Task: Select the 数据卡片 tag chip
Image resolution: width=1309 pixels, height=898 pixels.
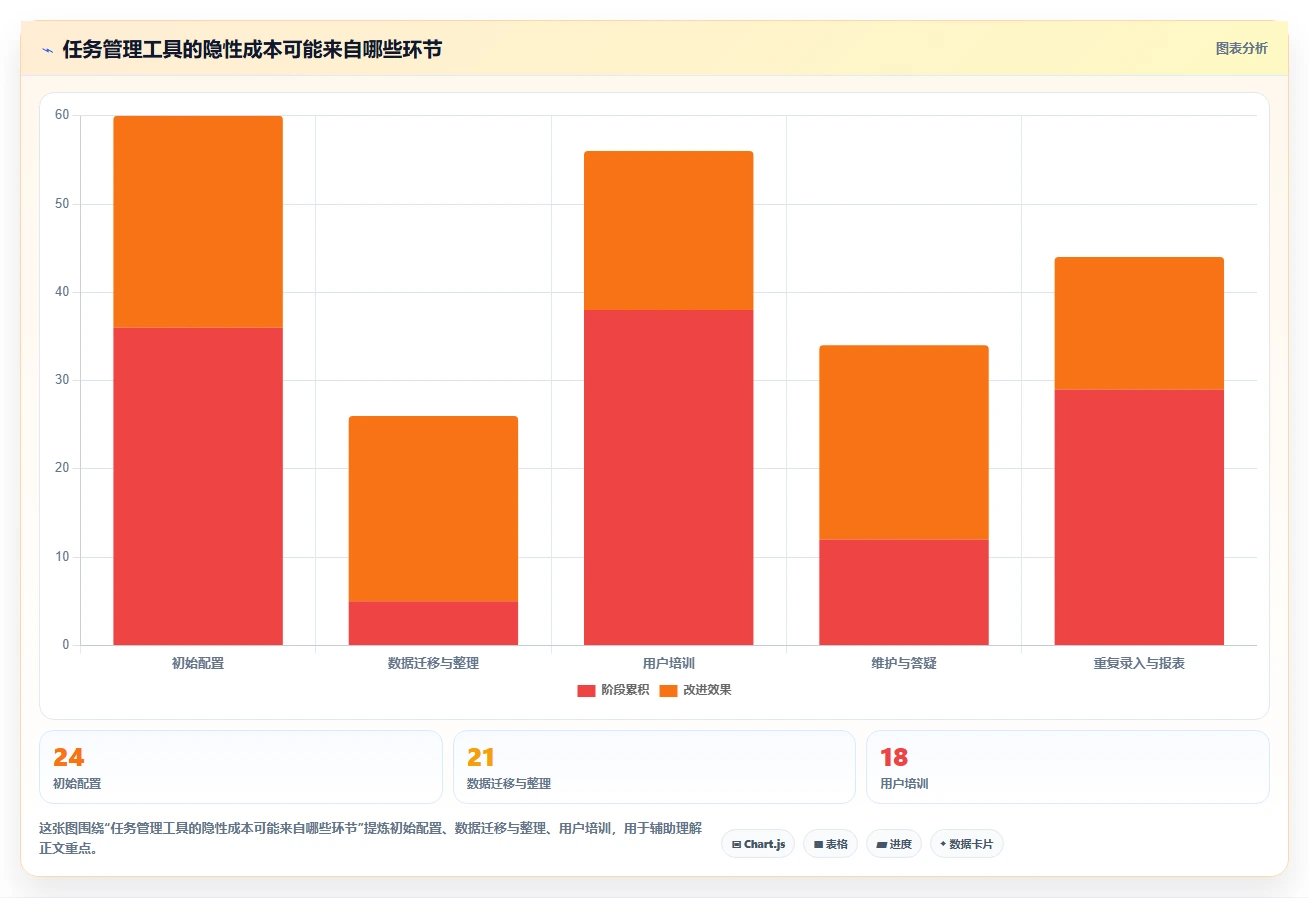Action: tap(967, 844)
